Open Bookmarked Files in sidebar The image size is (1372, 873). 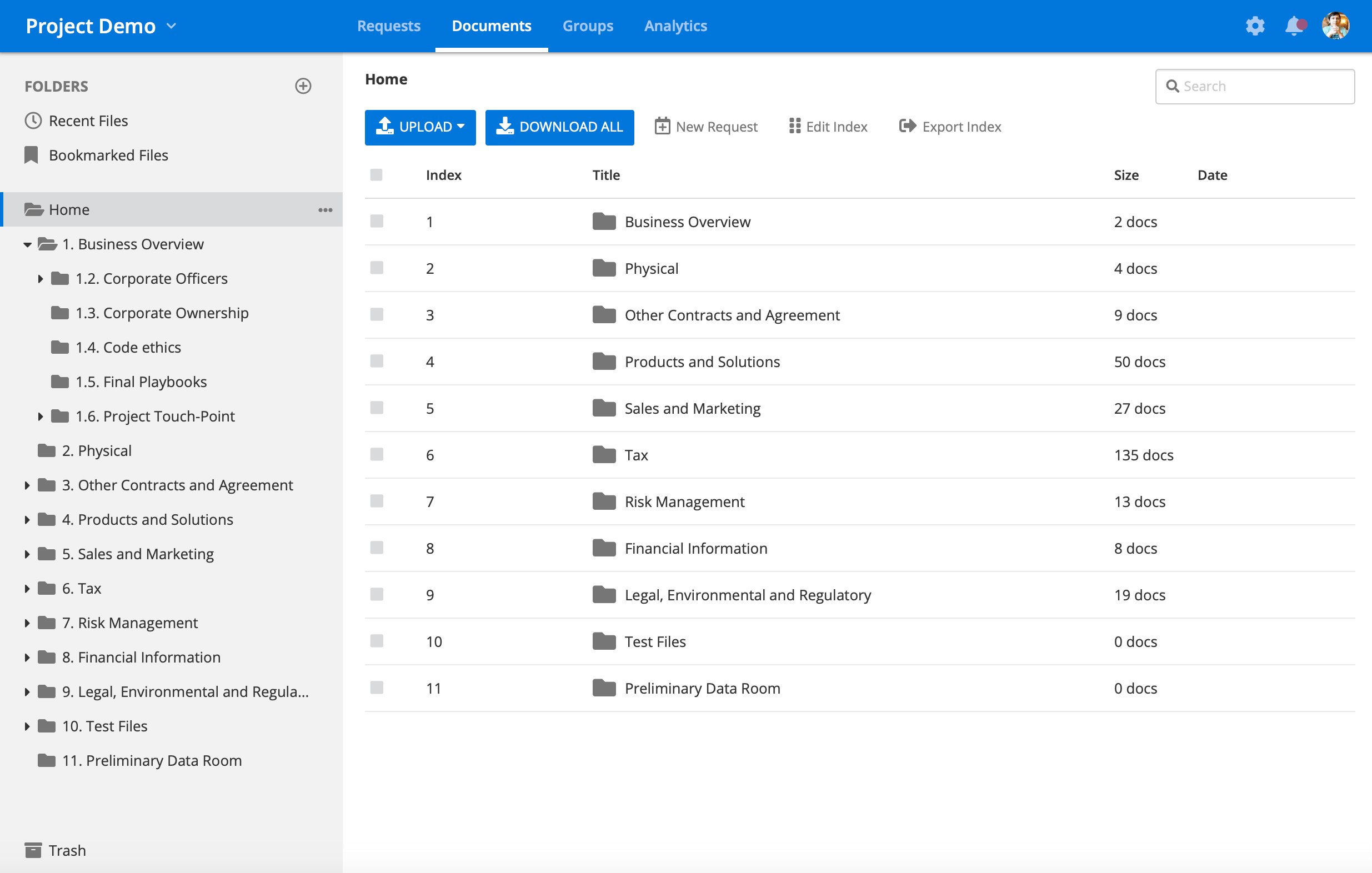pos(108,155)
